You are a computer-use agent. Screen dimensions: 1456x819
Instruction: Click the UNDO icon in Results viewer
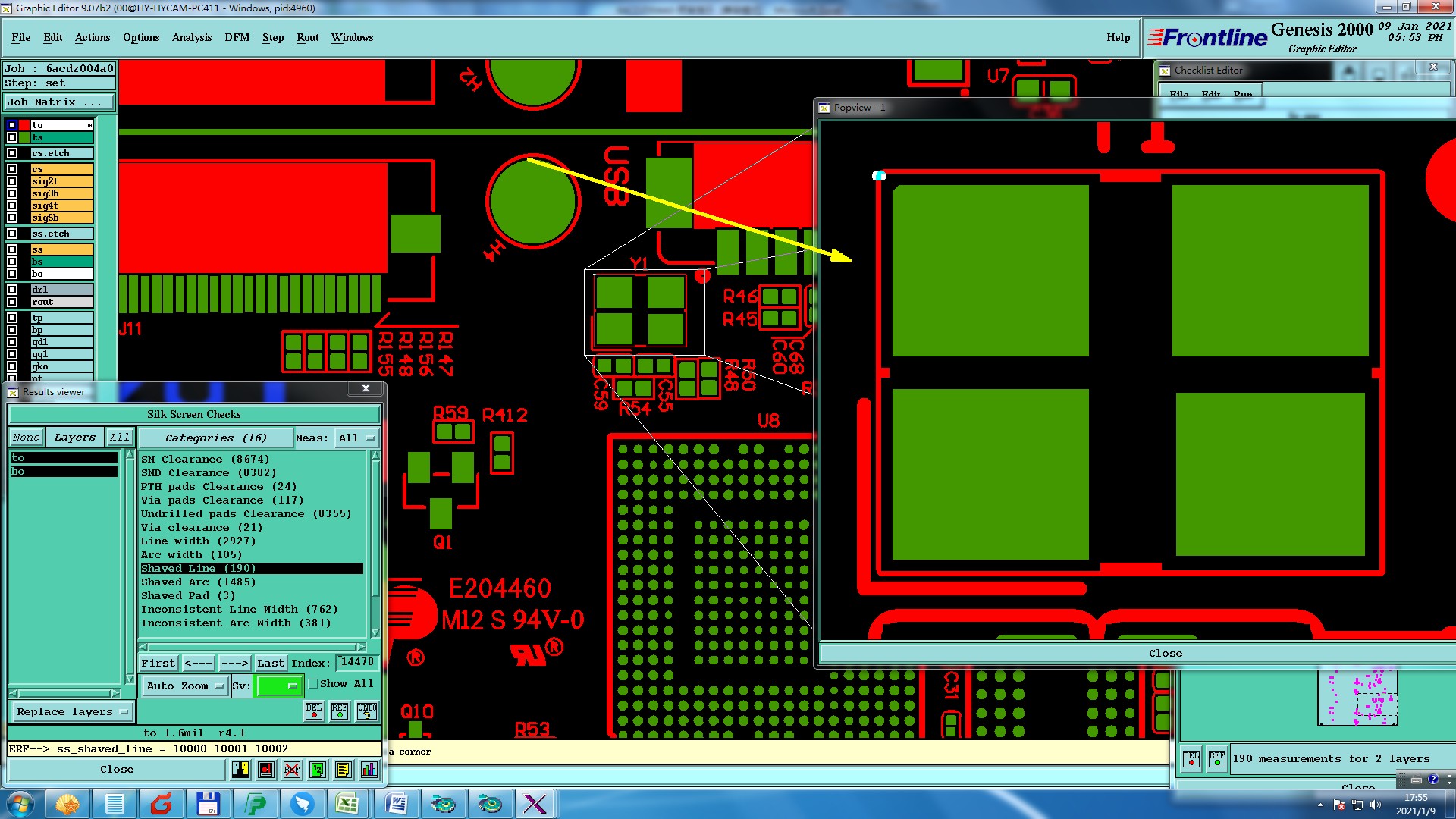pyautogui.click(x=367, y=711)
